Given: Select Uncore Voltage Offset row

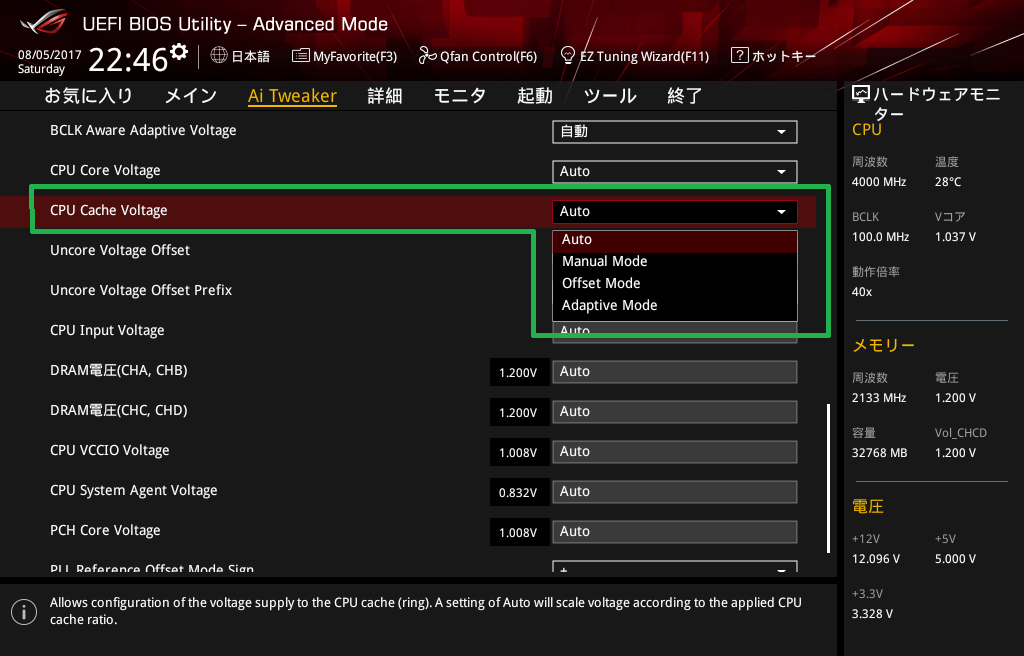Looking at the screenshot, I should pos(120,250).
